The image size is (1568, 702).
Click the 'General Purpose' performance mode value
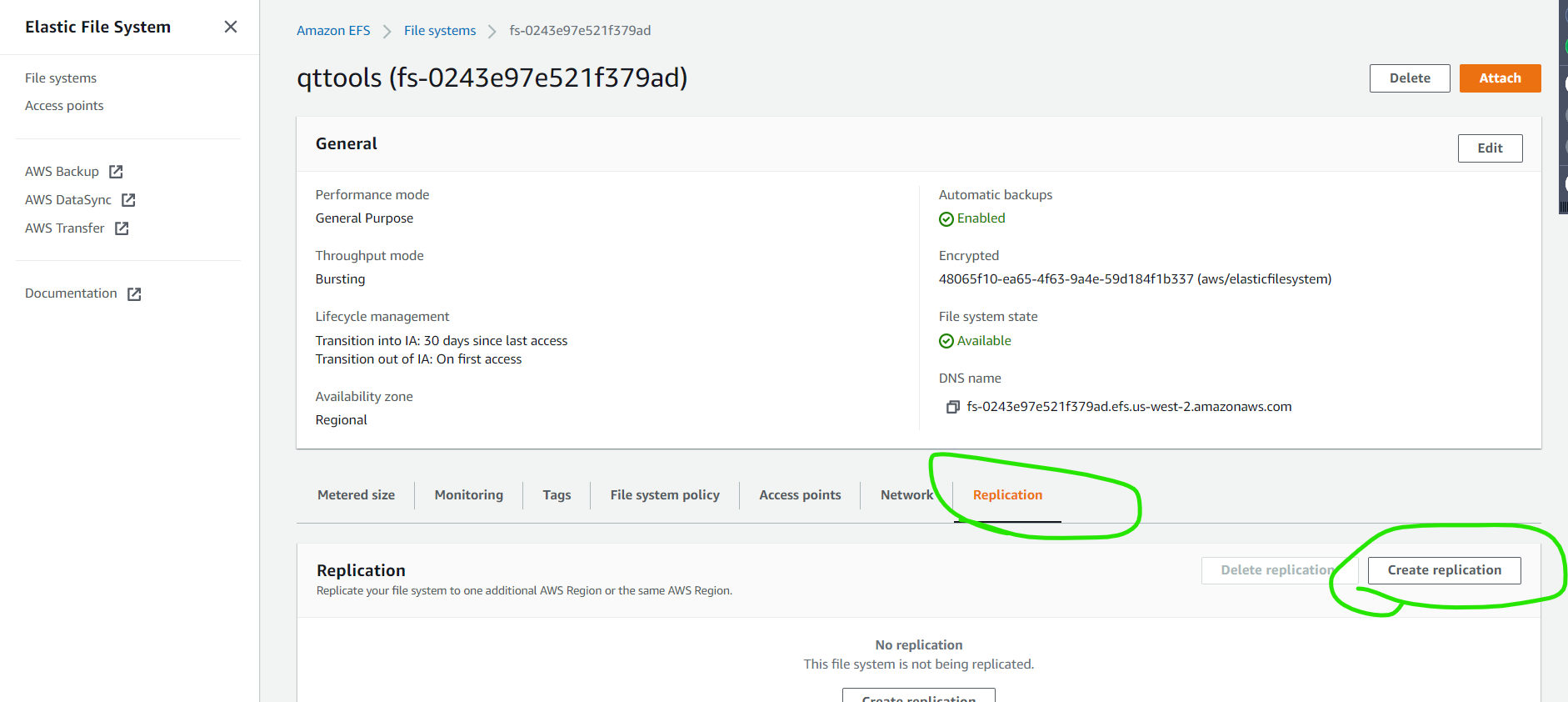click(364, 218)
